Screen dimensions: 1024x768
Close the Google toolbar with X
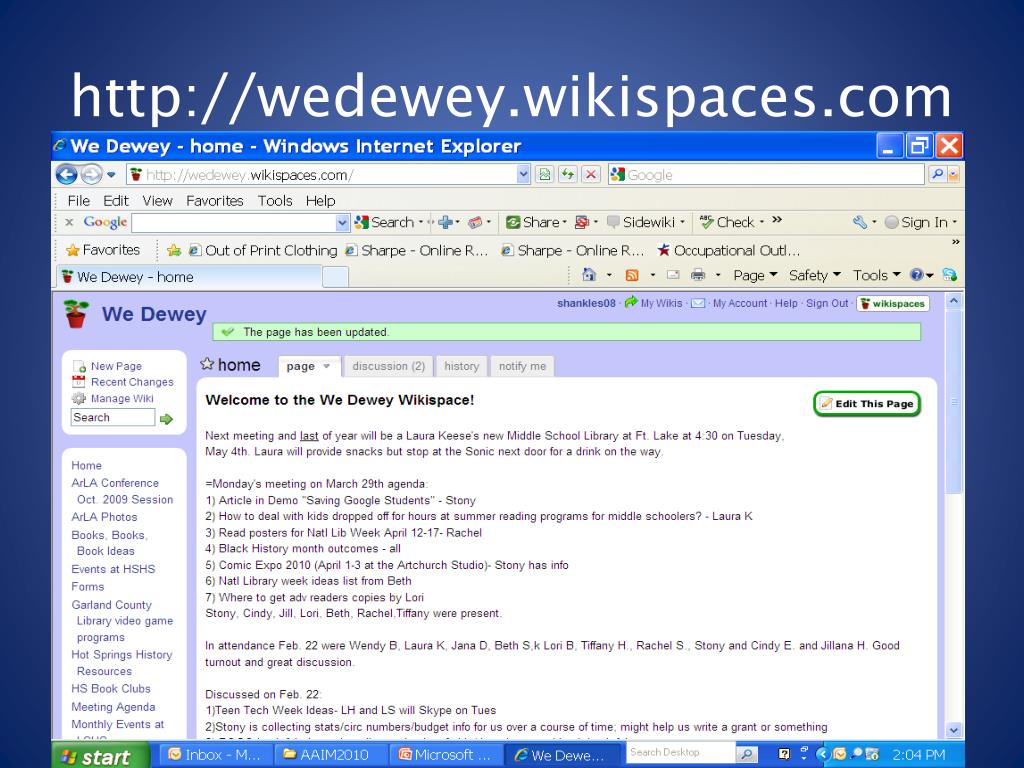point(69,223)
